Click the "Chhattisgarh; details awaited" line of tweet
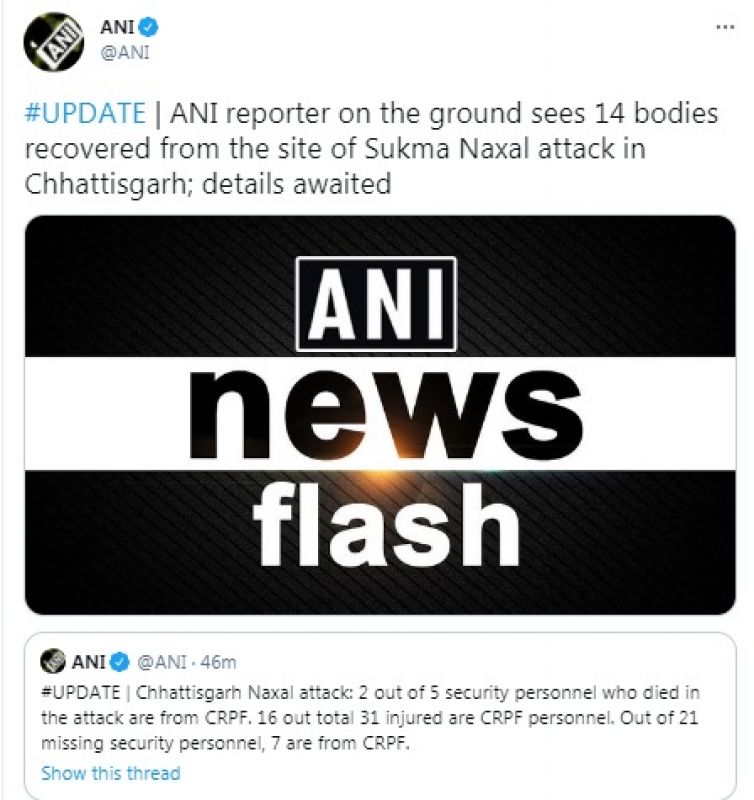This screenshot has width=754, height=800. [x=207, y=185]
